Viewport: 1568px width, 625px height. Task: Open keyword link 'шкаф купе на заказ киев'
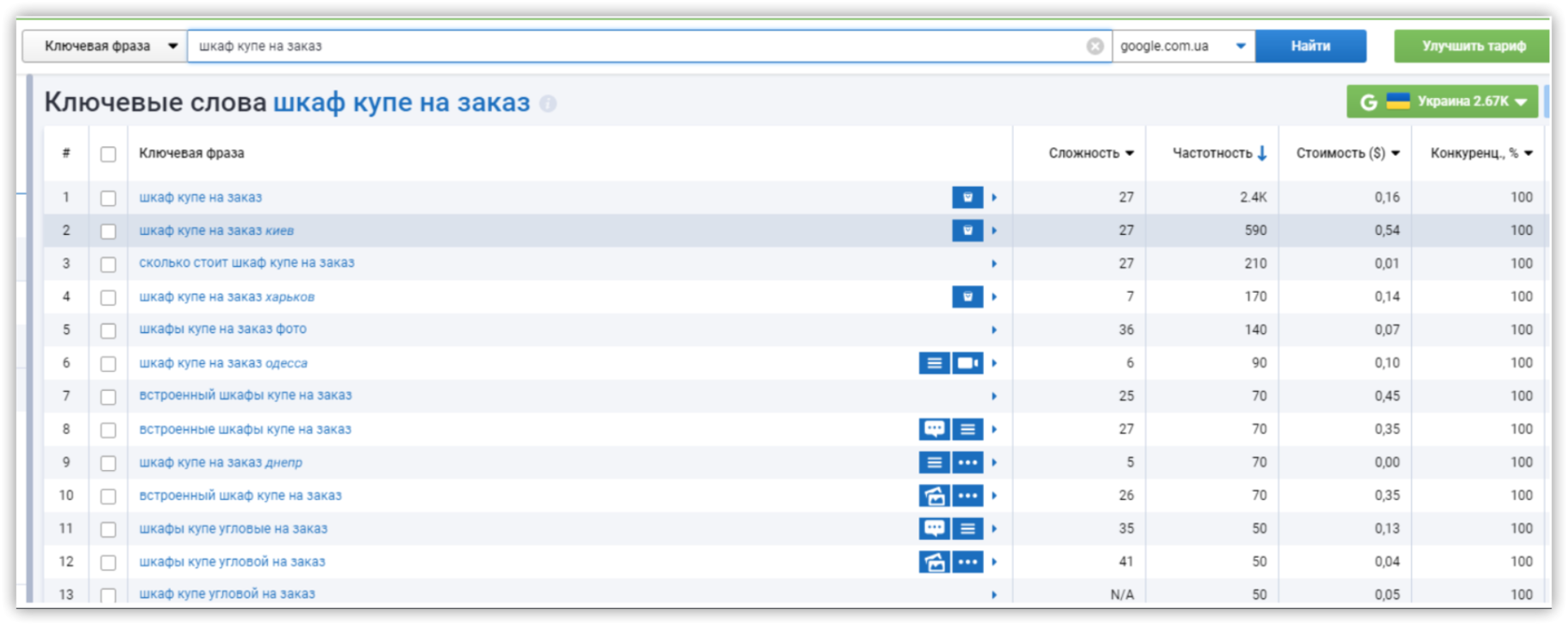coord(217,230)
